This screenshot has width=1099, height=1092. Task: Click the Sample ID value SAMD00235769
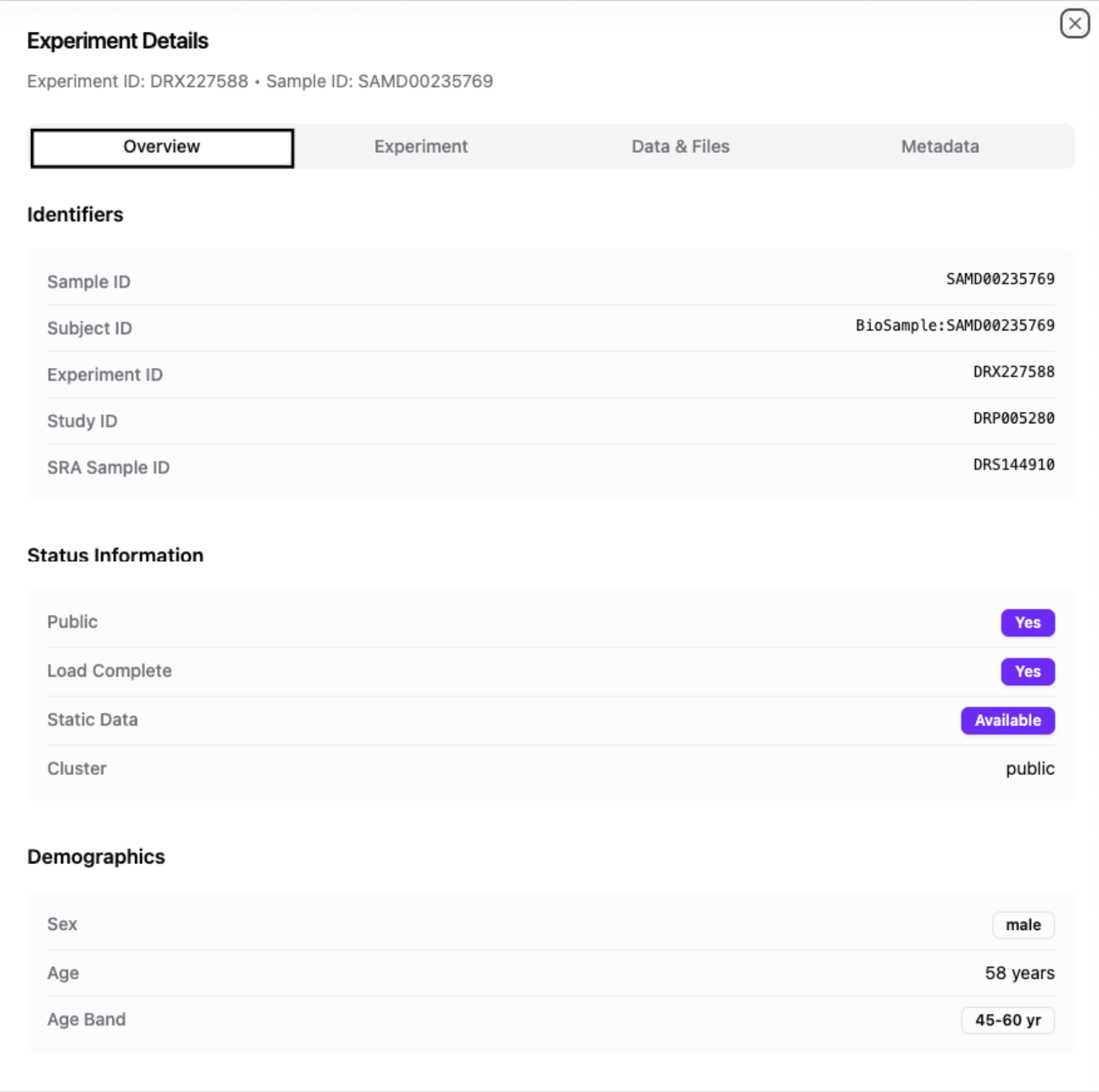click(1000, 280)
